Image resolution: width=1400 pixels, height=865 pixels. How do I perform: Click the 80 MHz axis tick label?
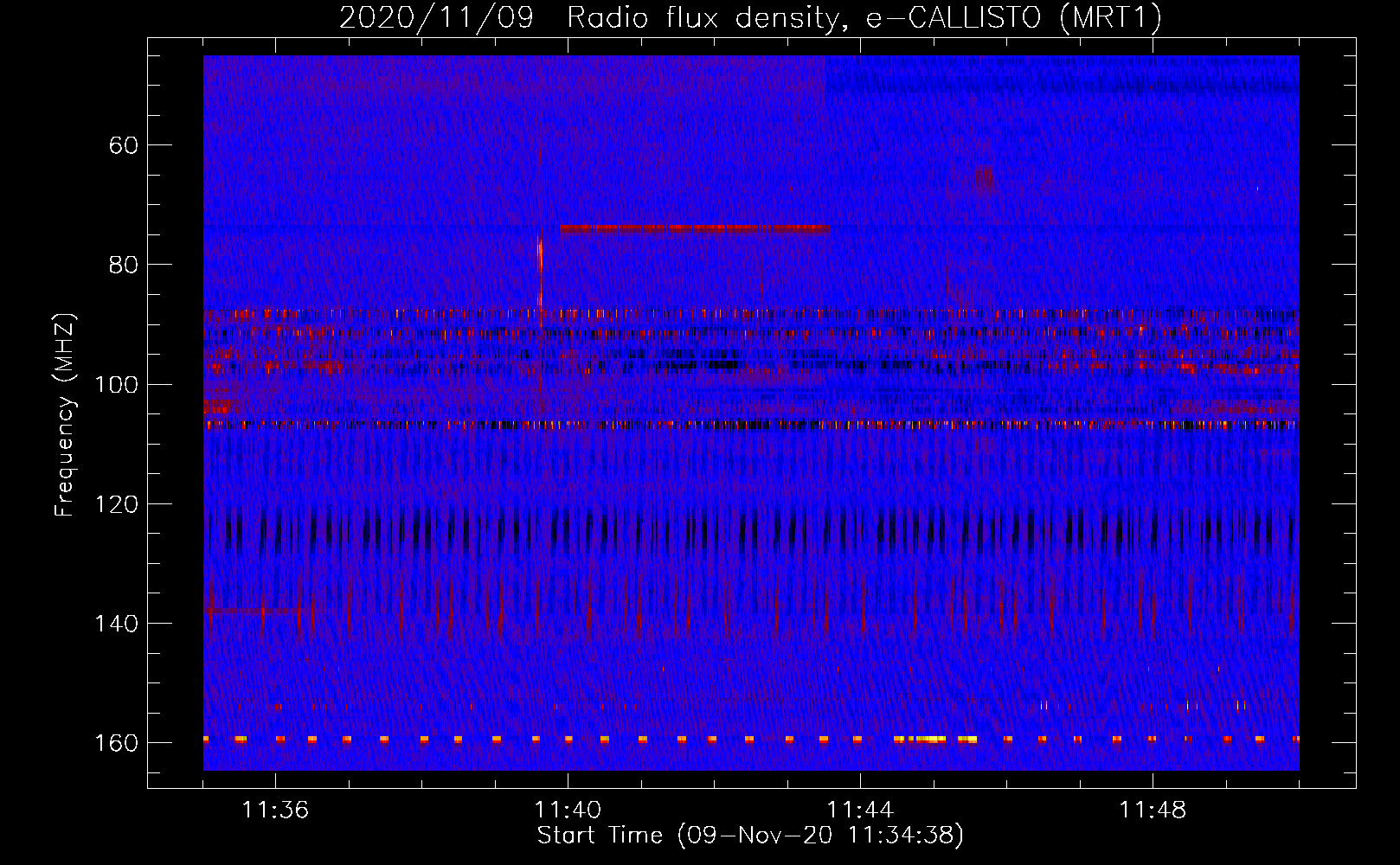(x=124, y=265)
